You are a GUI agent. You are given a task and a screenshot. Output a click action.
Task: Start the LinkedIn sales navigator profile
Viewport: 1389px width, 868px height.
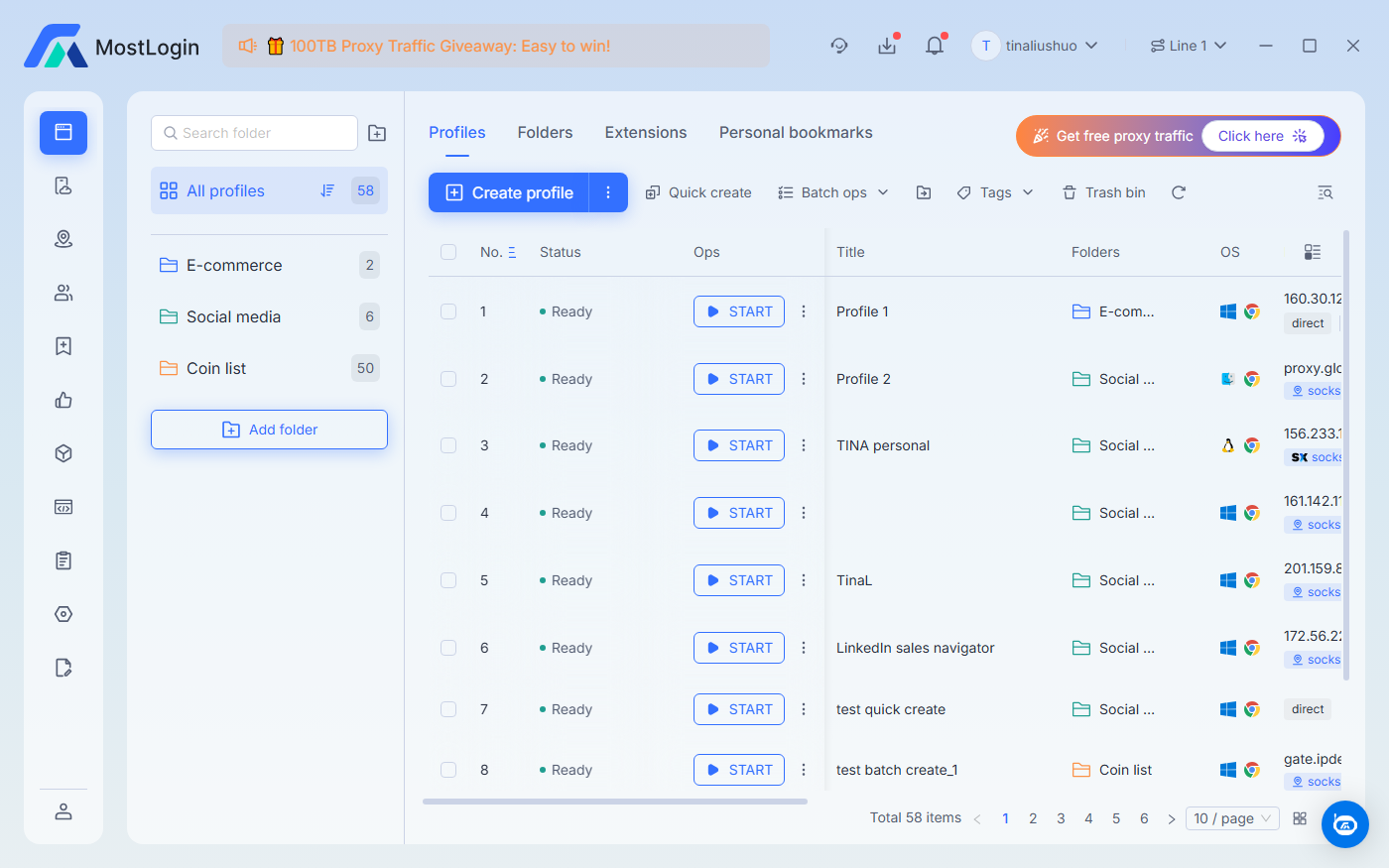739,648
